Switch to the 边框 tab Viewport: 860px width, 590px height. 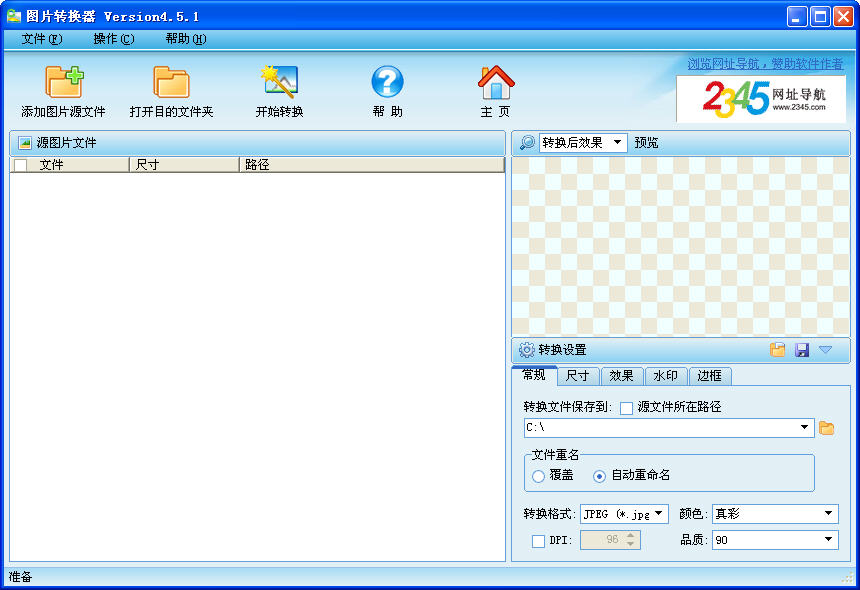pyautogui.click(x=709, y=376)
